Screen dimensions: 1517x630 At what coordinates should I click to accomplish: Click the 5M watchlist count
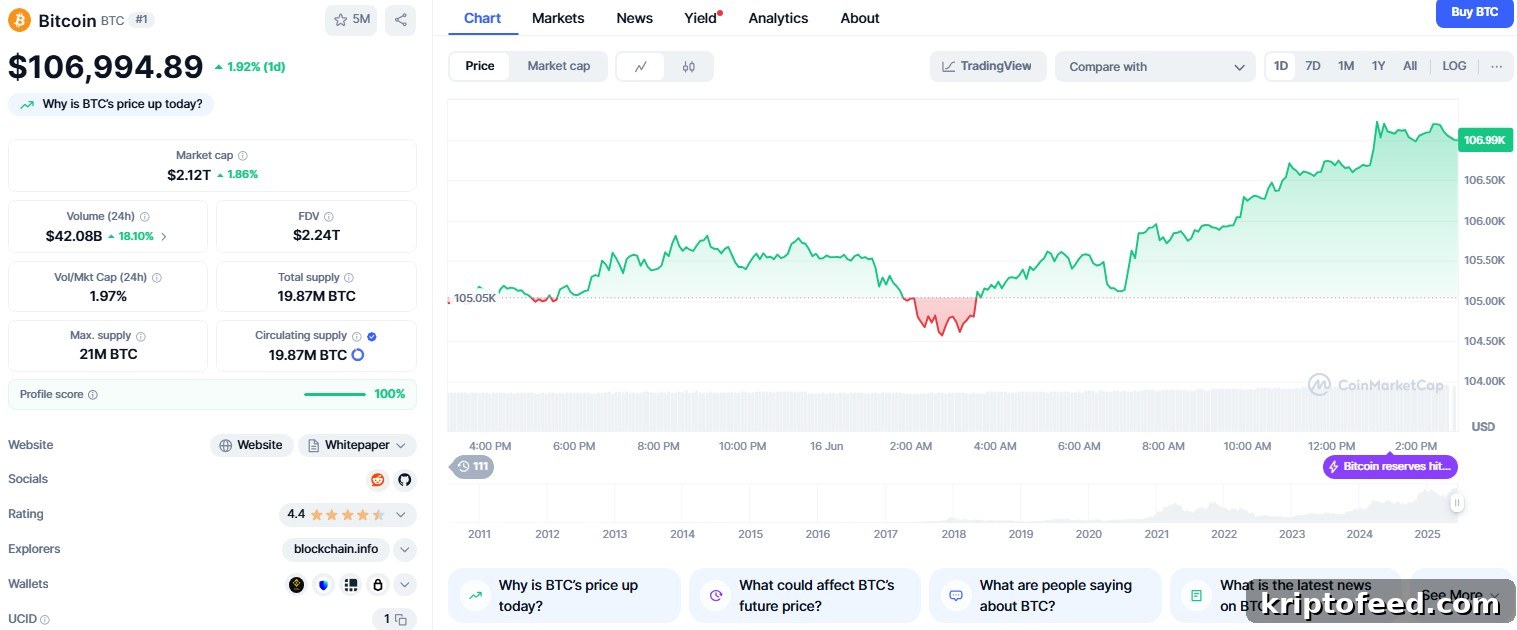[x=361, y=20]
